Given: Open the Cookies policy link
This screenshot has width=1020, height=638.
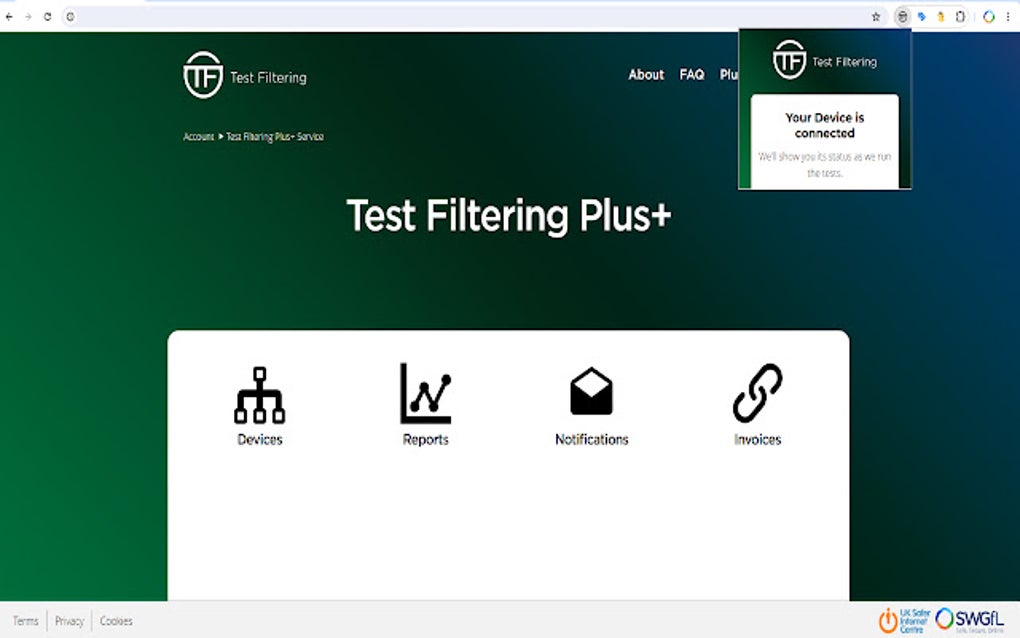Looking at the screenshot, I should pos(115,620).
